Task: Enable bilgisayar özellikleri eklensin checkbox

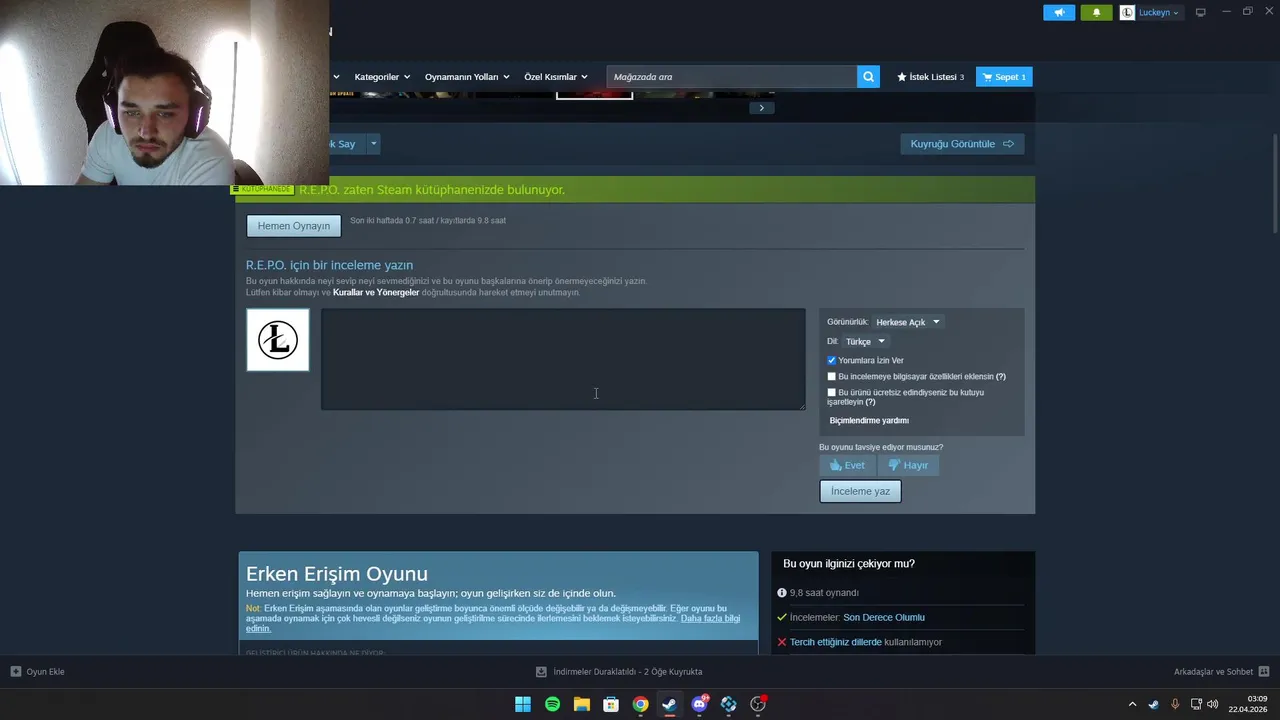Action: (x=831, y=377)
